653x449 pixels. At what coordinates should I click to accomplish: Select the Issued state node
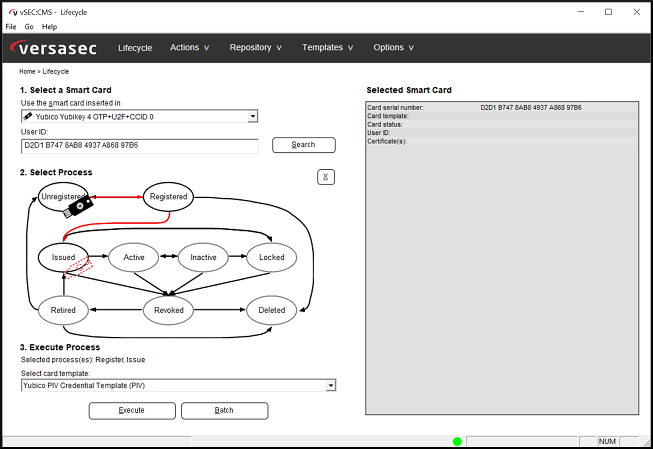(63, 257)
